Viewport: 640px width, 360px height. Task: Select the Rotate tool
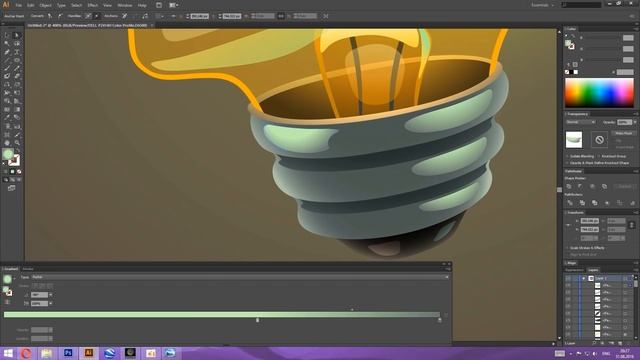coord(7,84)
